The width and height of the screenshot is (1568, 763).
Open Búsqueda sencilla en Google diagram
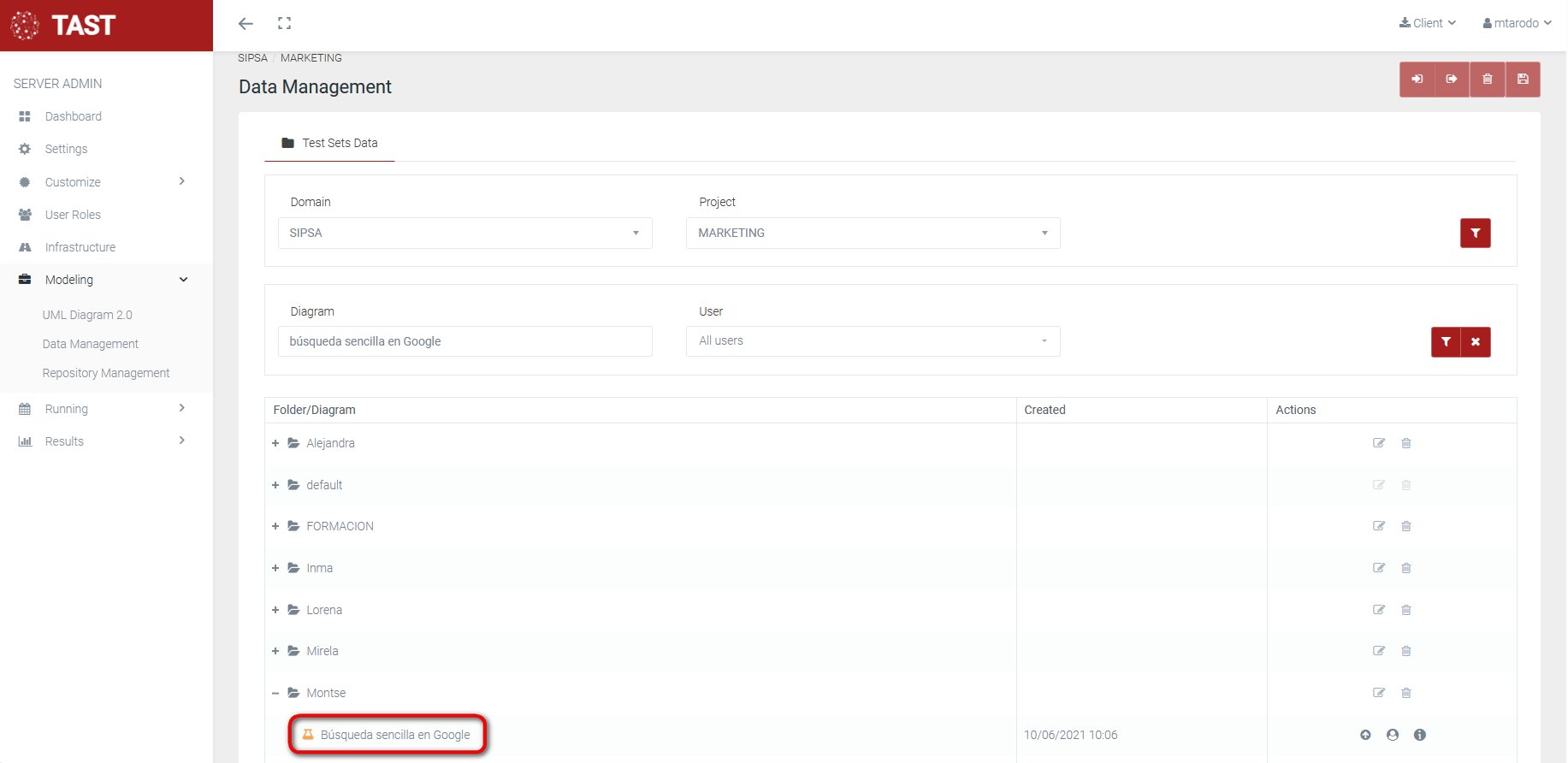[x=394, y=735]
